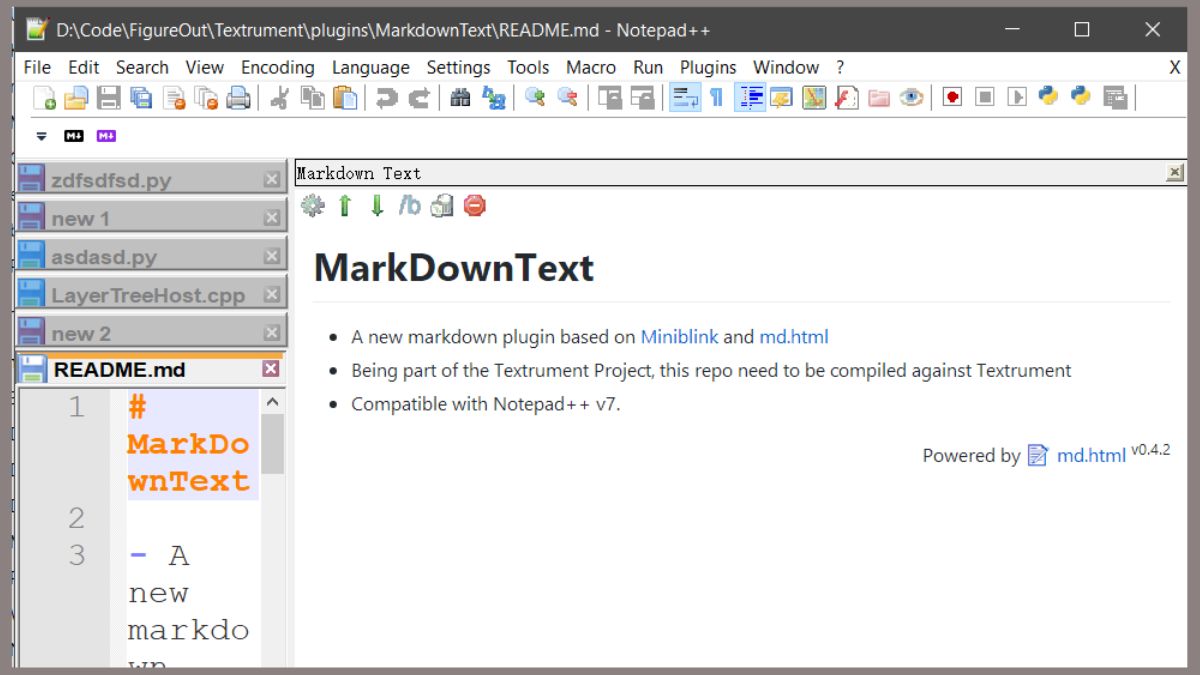Expand the small dropdown arrow below toolbar
1200x675 pixels.
(x=41, y=136)
